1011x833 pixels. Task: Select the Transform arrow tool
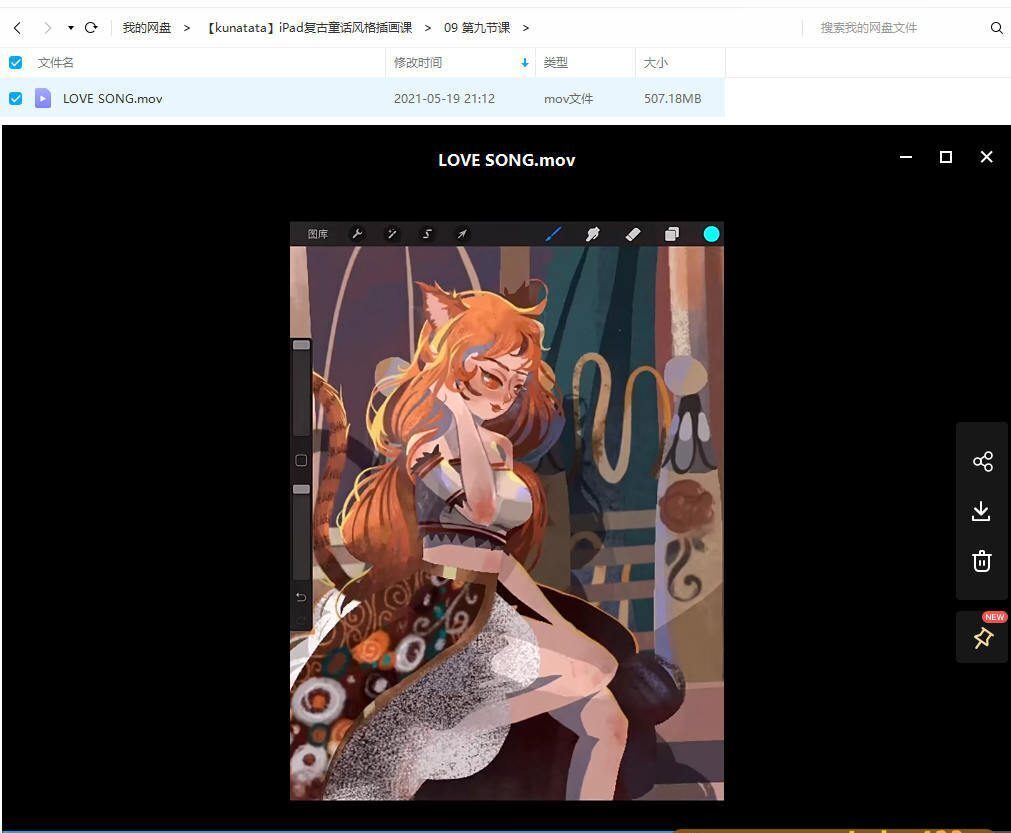461,234
